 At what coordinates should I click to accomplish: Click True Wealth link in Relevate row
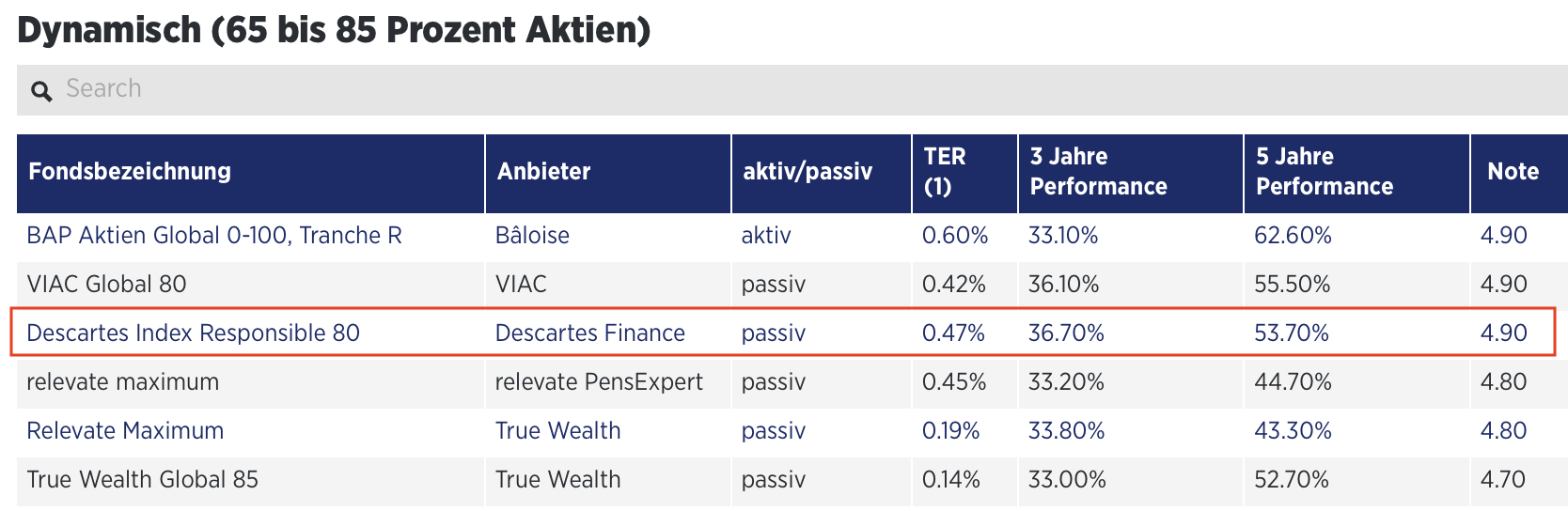pos(557,431)
